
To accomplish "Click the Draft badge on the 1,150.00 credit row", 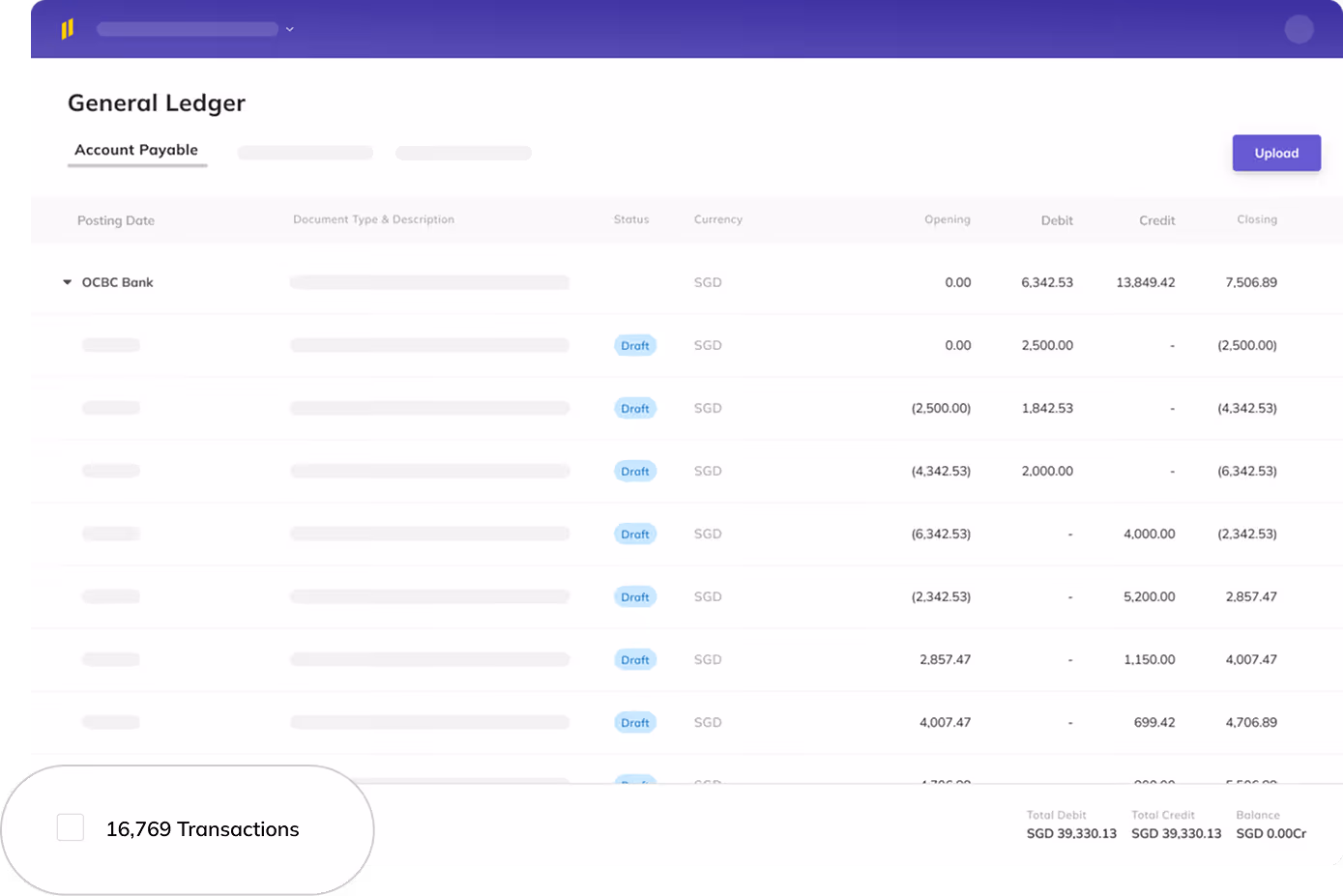I will pos(635,659).
